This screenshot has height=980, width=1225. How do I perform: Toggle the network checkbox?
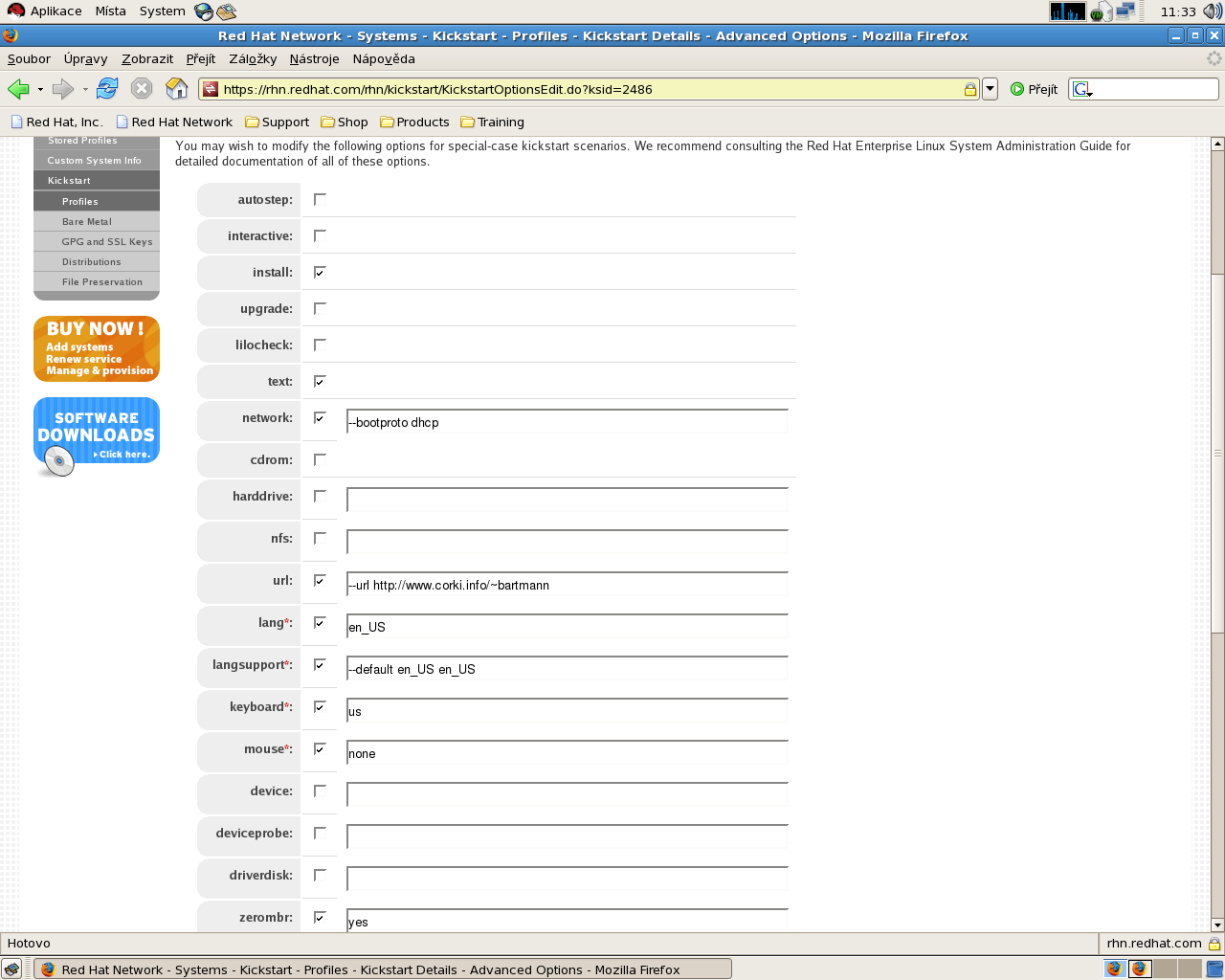pos(320,417)
